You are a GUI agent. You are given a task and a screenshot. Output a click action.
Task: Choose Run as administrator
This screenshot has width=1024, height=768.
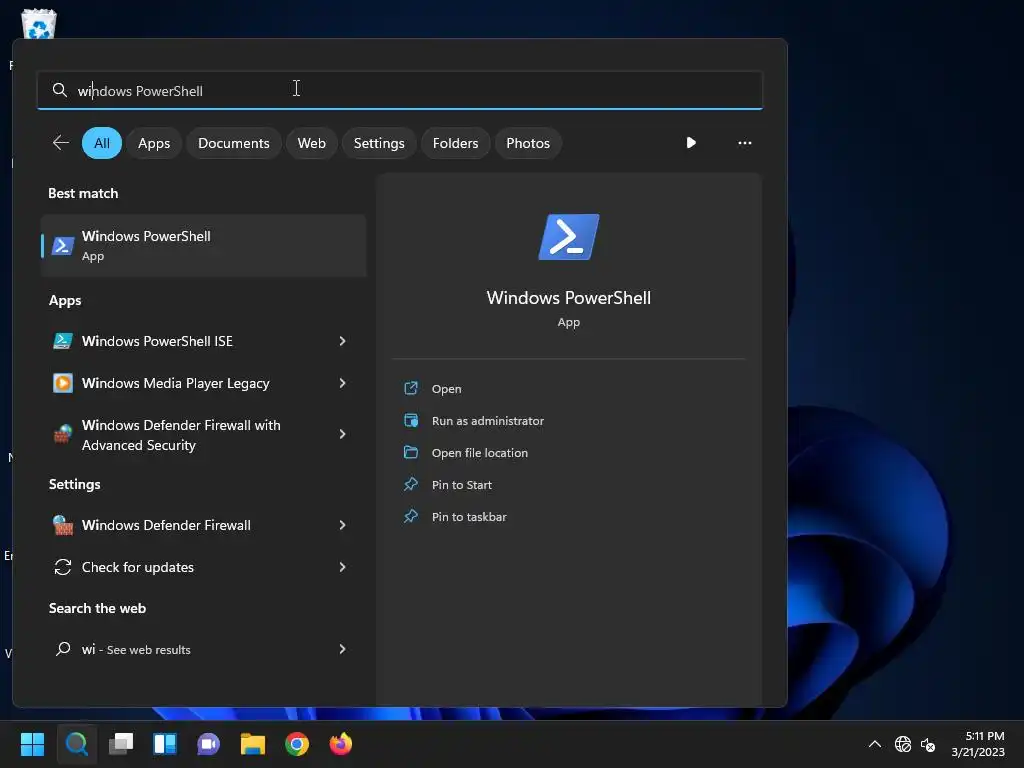click(487, 421)
